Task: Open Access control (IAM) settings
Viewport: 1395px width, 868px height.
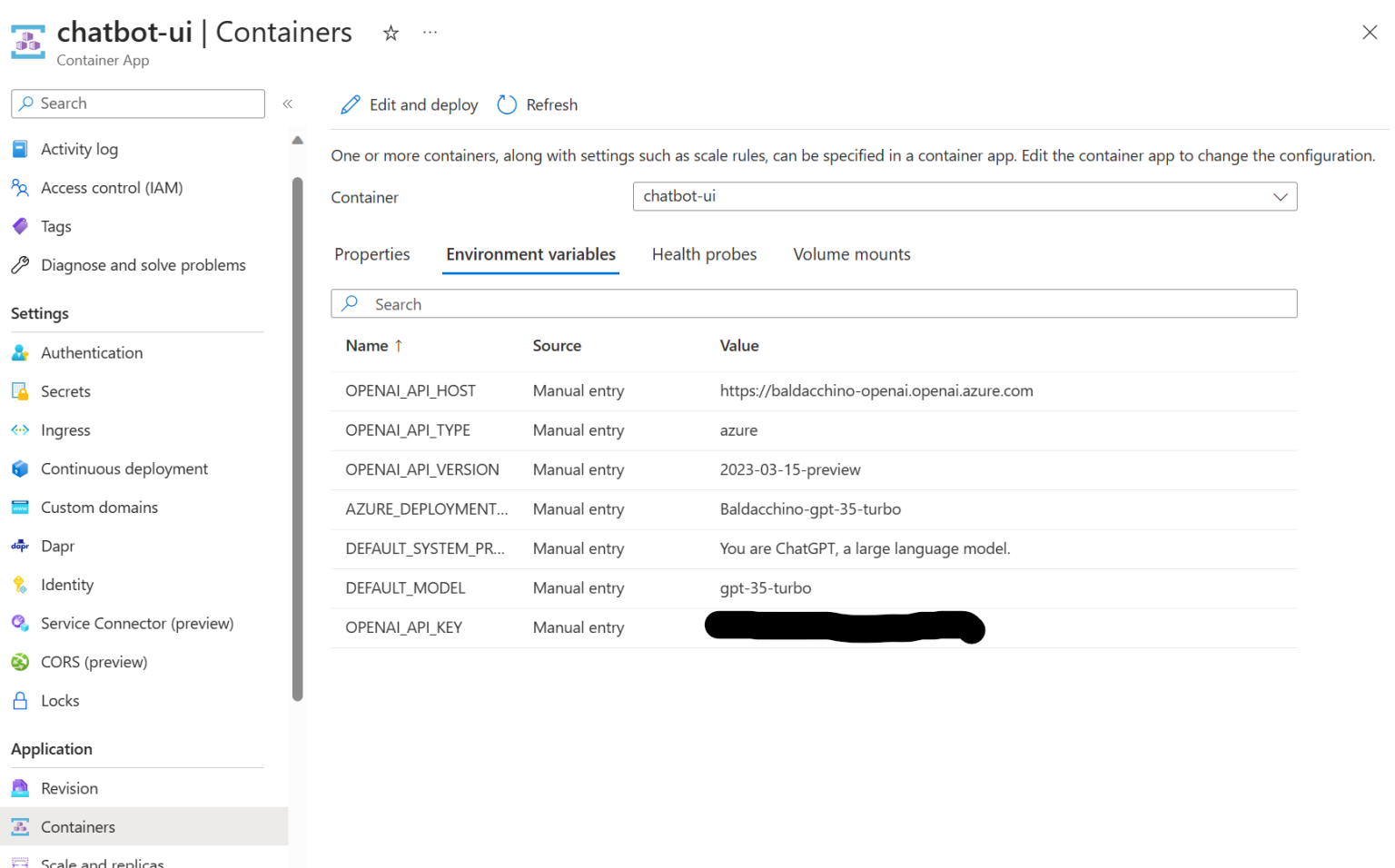Action: (20, 187)
